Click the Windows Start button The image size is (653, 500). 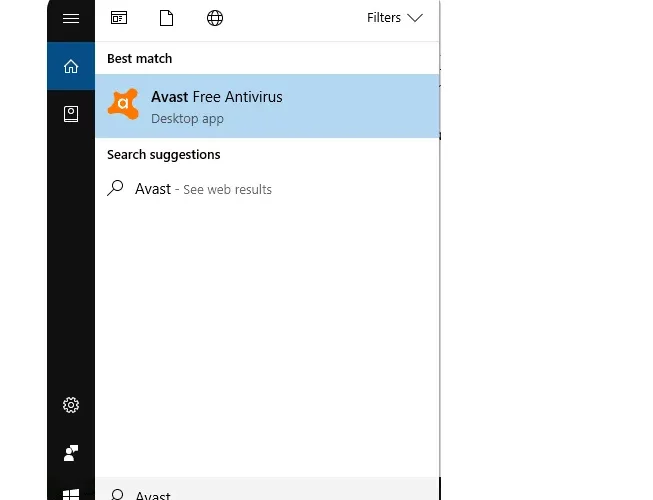coord(71,495)
